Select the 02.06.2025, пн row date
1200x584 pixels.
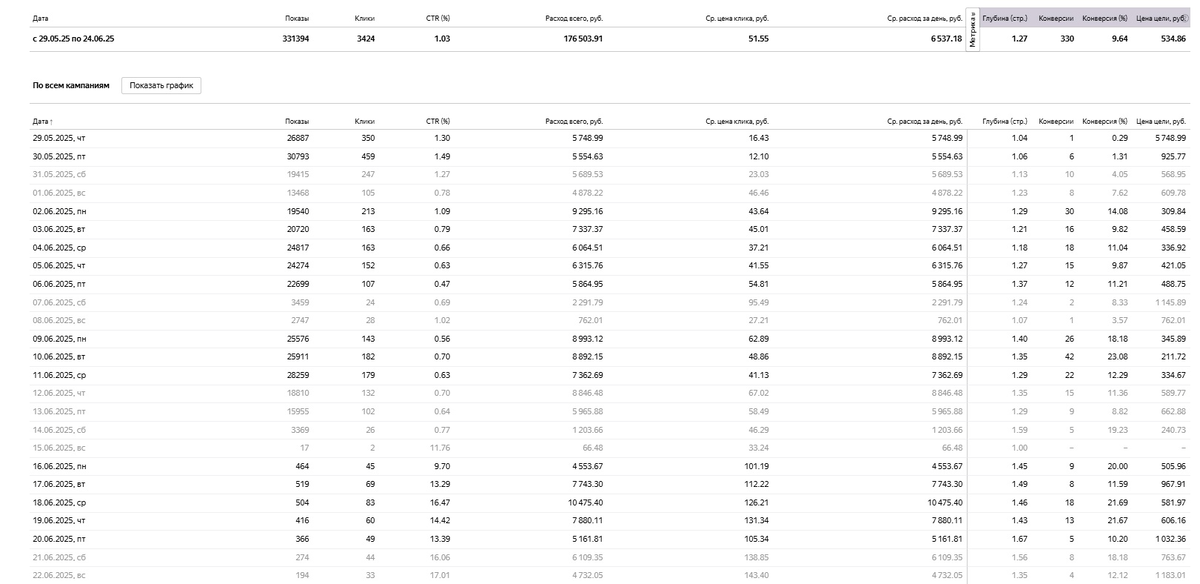pyautogui.click(x=59, y=211)
